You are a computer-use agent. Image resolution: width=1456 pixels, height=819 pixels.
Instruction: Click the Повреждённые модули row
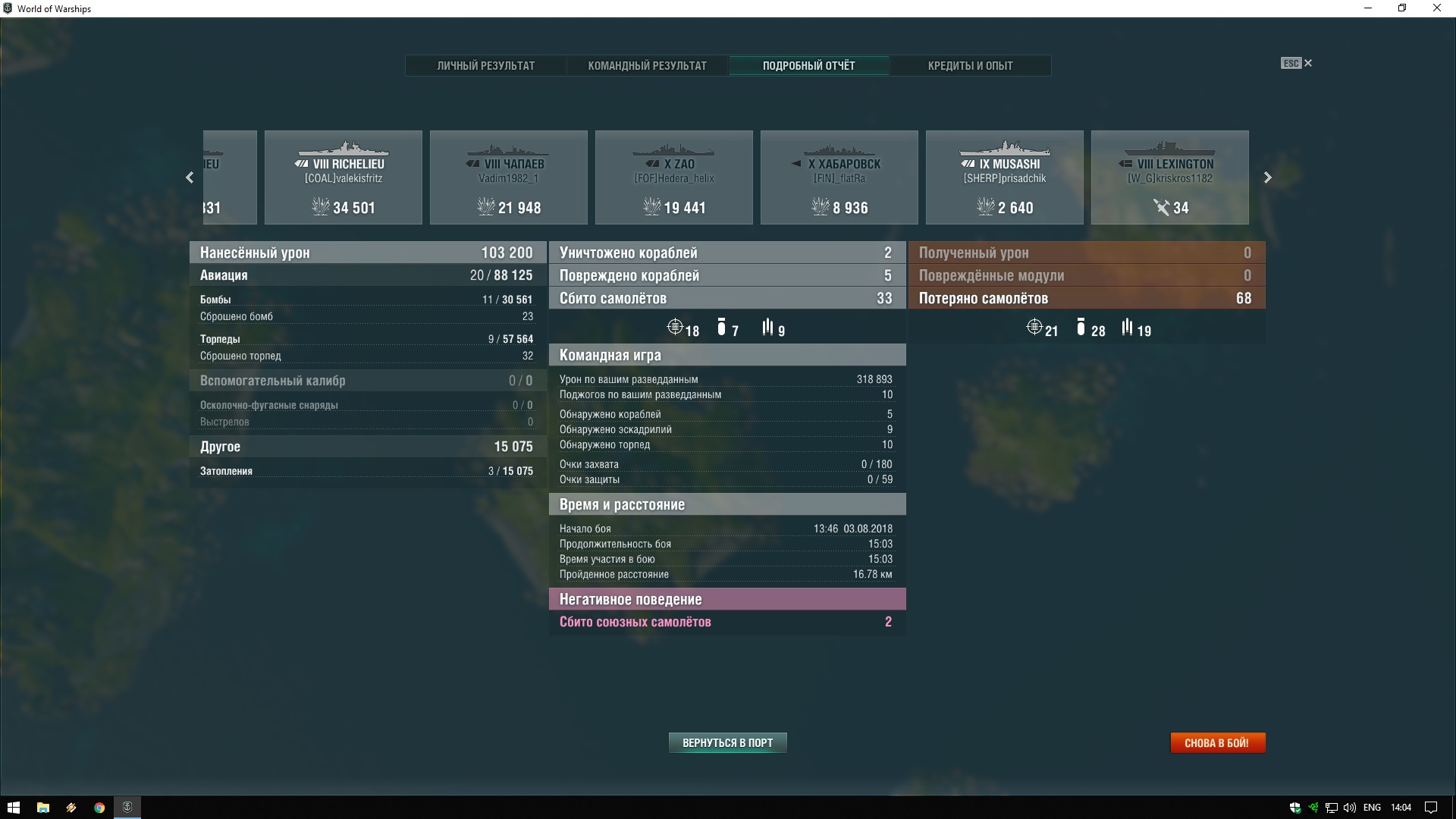pos(1087,275)
